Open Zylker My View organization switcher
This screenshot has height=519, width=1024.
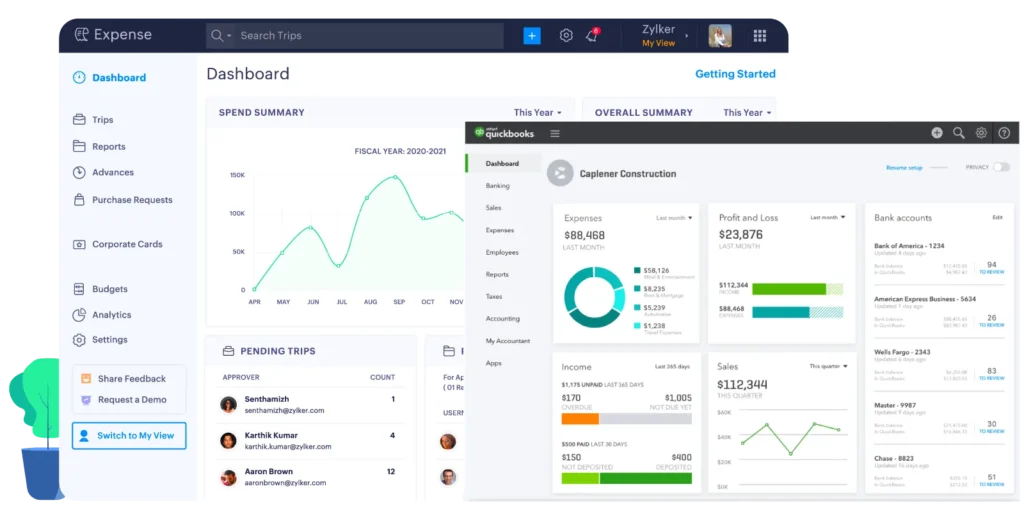(x=663, y=36)
